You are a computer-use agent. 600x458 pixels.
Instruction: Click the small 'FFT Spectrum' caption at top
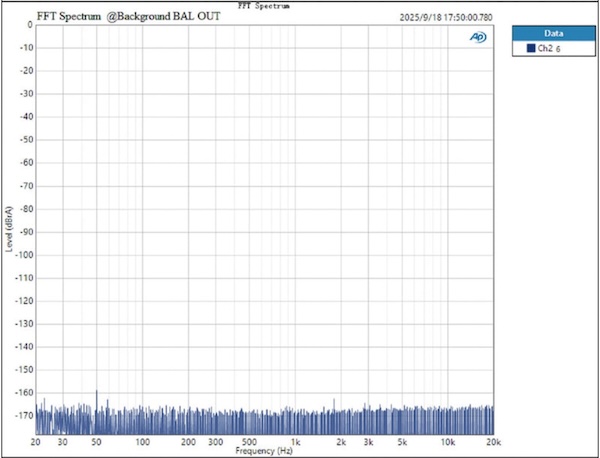click(264, 6)
